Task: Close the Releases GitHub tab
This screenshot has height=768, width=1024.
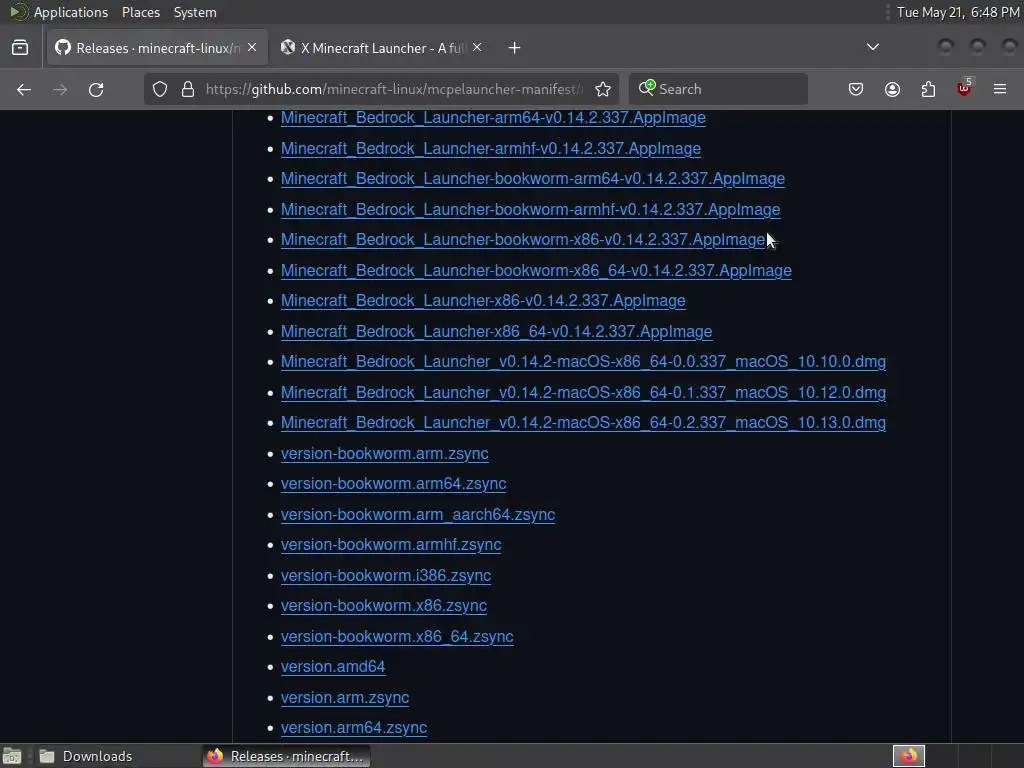Action: (252, 47)
